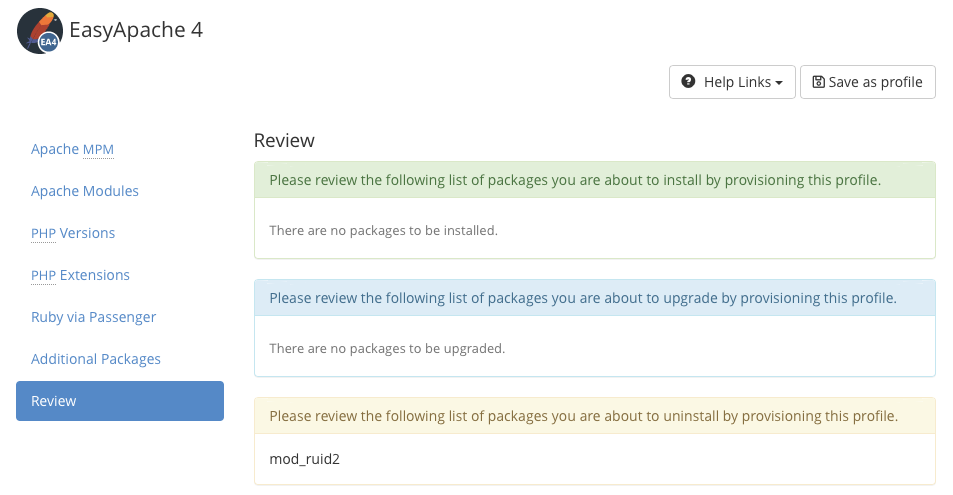Navigate to Additional Packages
The height and width of the screenshot is (495, 953).
tap(96, 359)
